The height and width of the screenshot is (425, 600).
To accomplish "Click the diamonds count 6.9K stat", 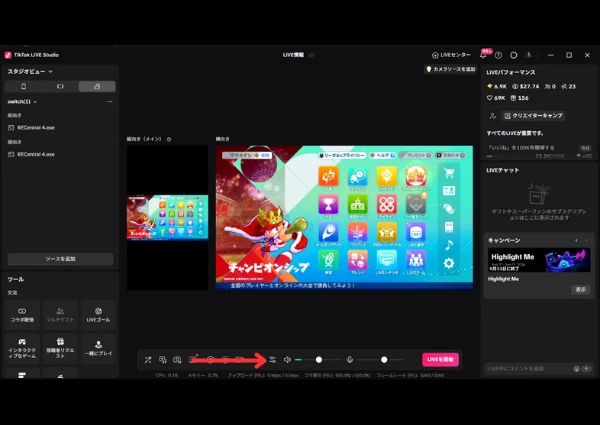I will tap(497, 86).
